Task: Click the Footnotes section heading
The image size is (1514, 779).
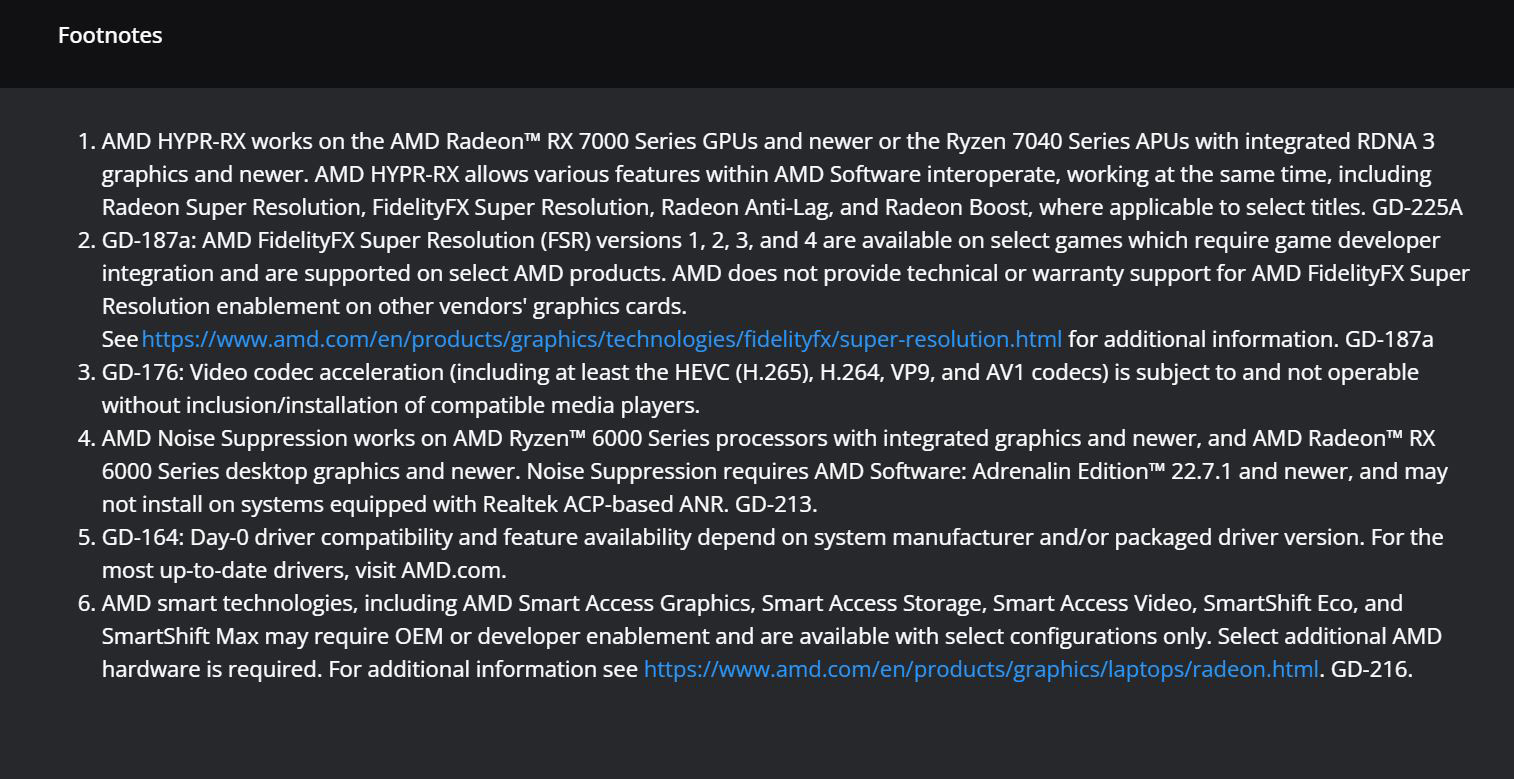Action: coord(110,35)
